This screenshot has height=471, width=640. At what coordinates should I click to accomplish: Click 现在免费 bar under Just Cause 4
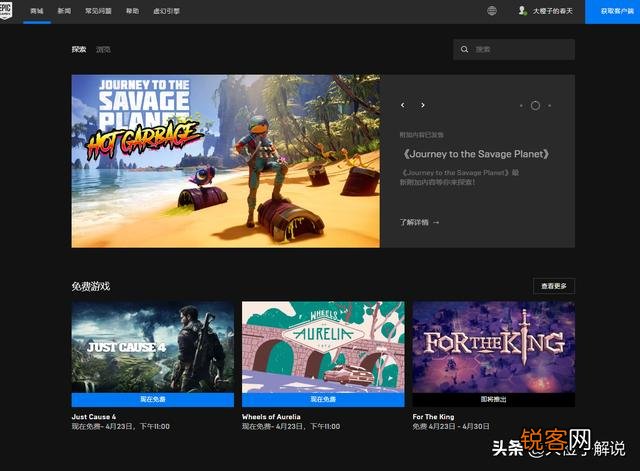click(153, 399)
